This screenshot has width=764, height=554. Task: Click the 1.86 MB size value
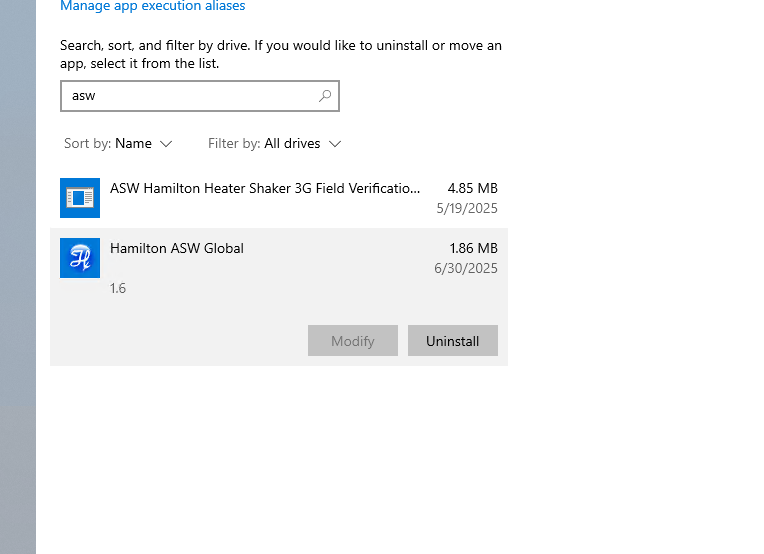coord(473,248)
